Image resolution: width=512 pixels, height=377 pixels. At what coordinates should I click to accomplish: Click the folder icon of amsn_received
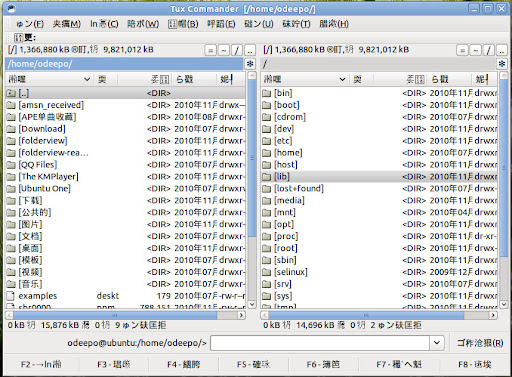tap(11, 105)
